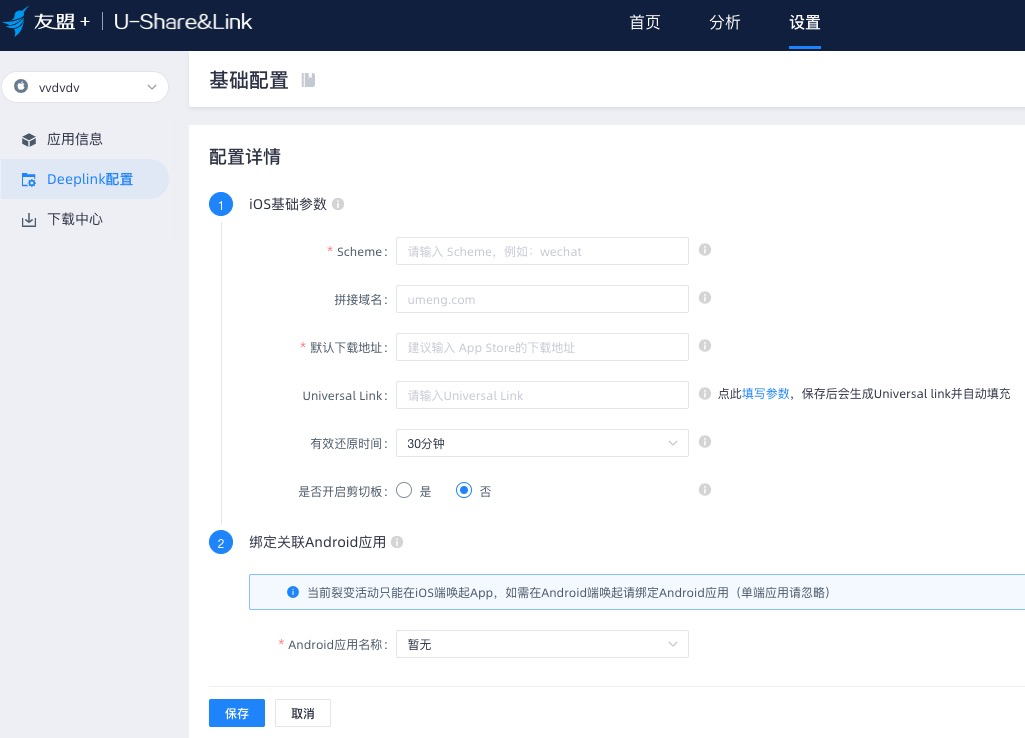Image resolution: width=1025 pixels, height=738 pixels.
Task: Click the app avatar icon beside vvdvdv
Action: [x=21, y=86]
